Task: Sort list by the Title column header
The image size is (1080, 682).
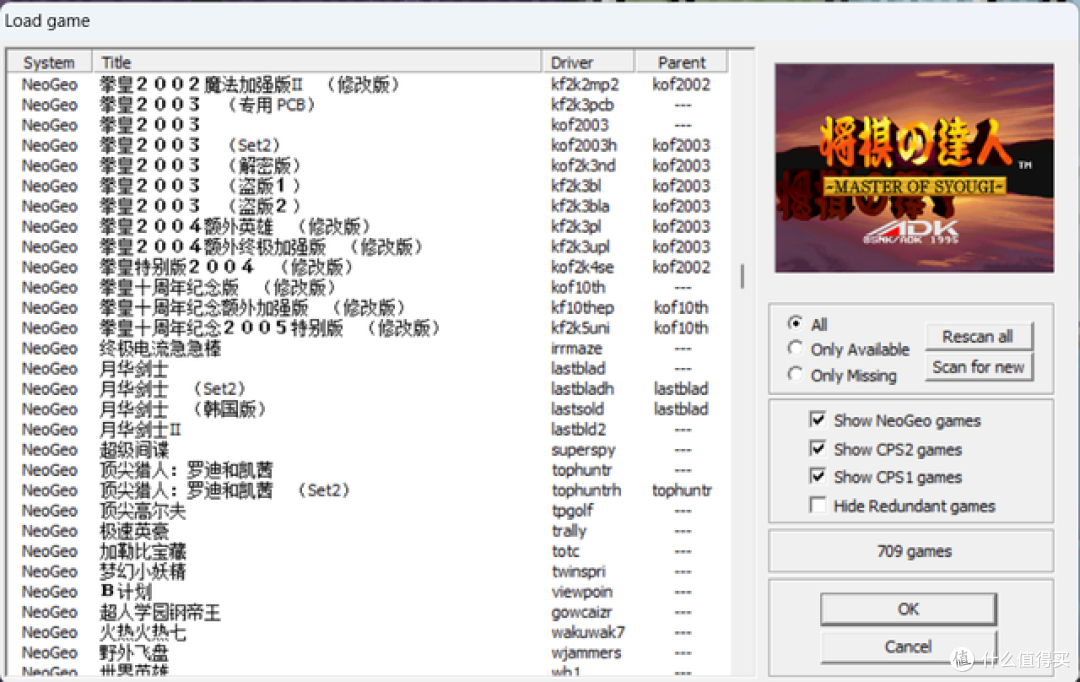Action: pyautogui.click(x=317, y=62)
